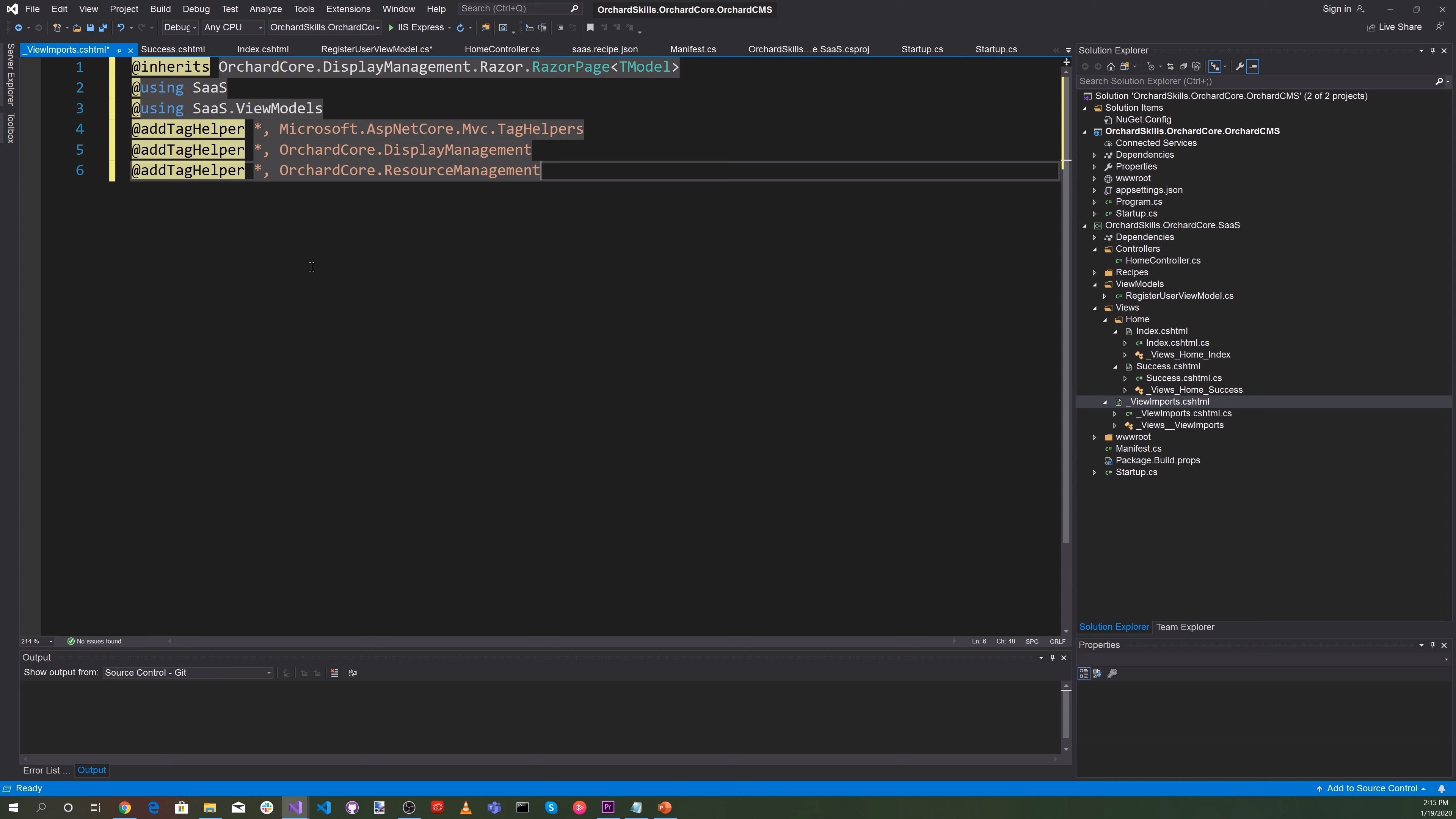This screenshot has width=1456, height=819.
Task: Click the Switch Views icon in Solution Explorer
Action: tap(1124, 67)
